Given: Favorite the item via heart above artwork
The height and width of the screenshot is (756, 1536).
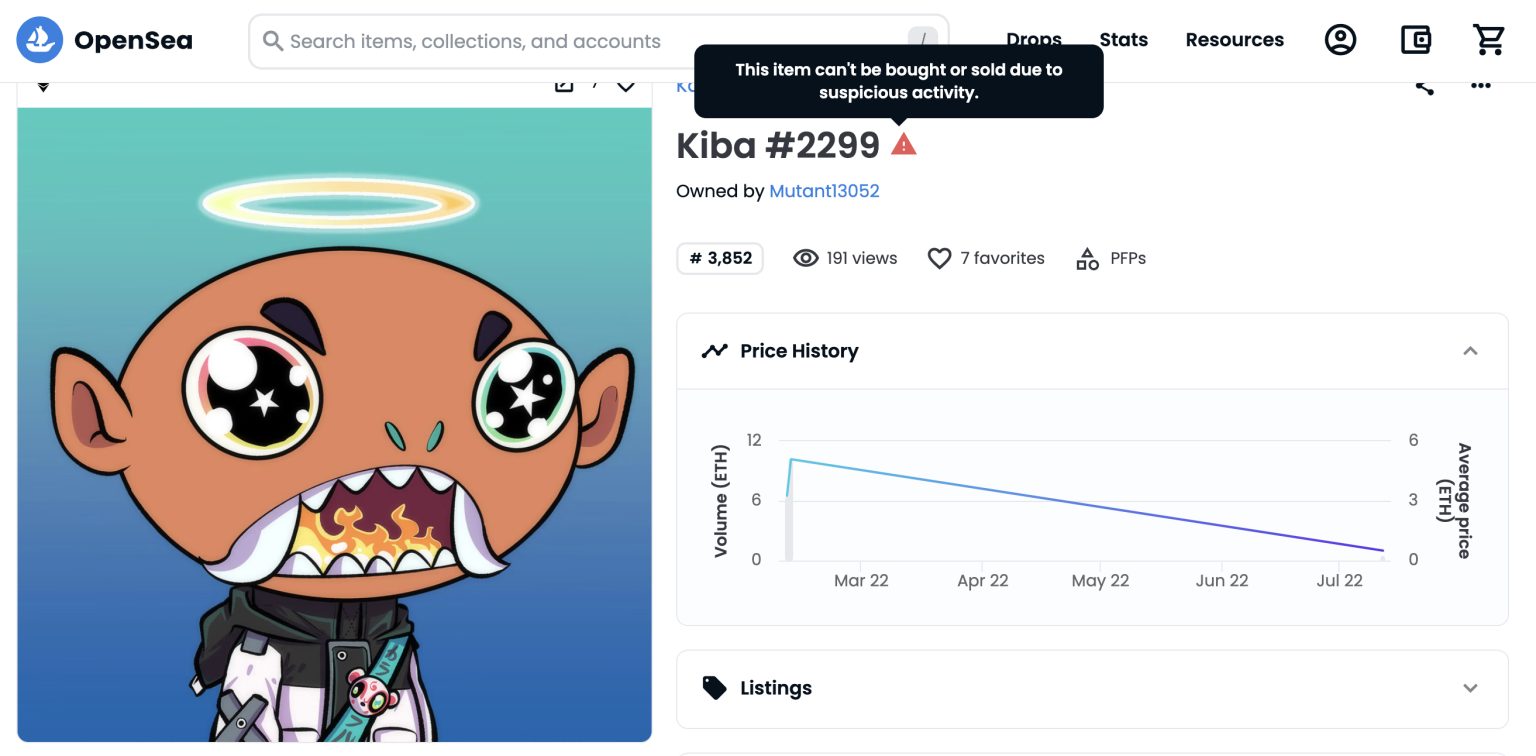Looking at the screenshot, I should pos(626,87).
